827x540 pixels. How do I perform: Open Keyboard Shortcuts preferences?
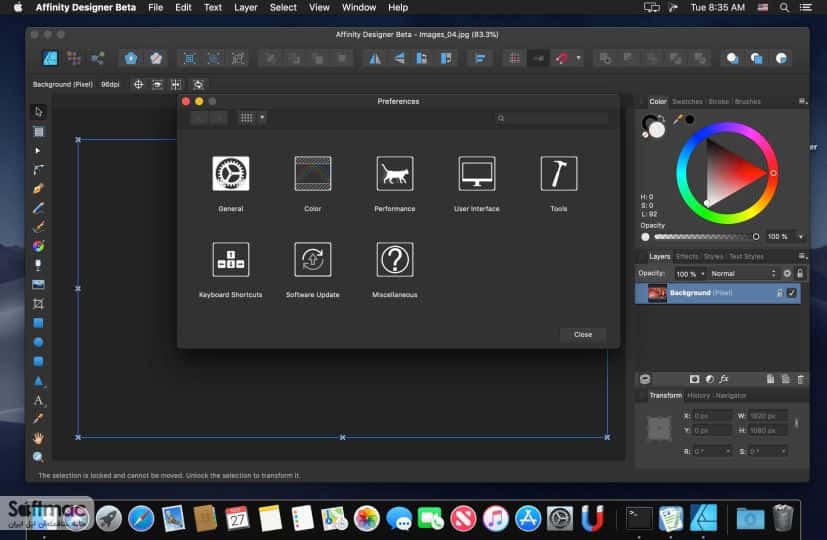[230, 259]
